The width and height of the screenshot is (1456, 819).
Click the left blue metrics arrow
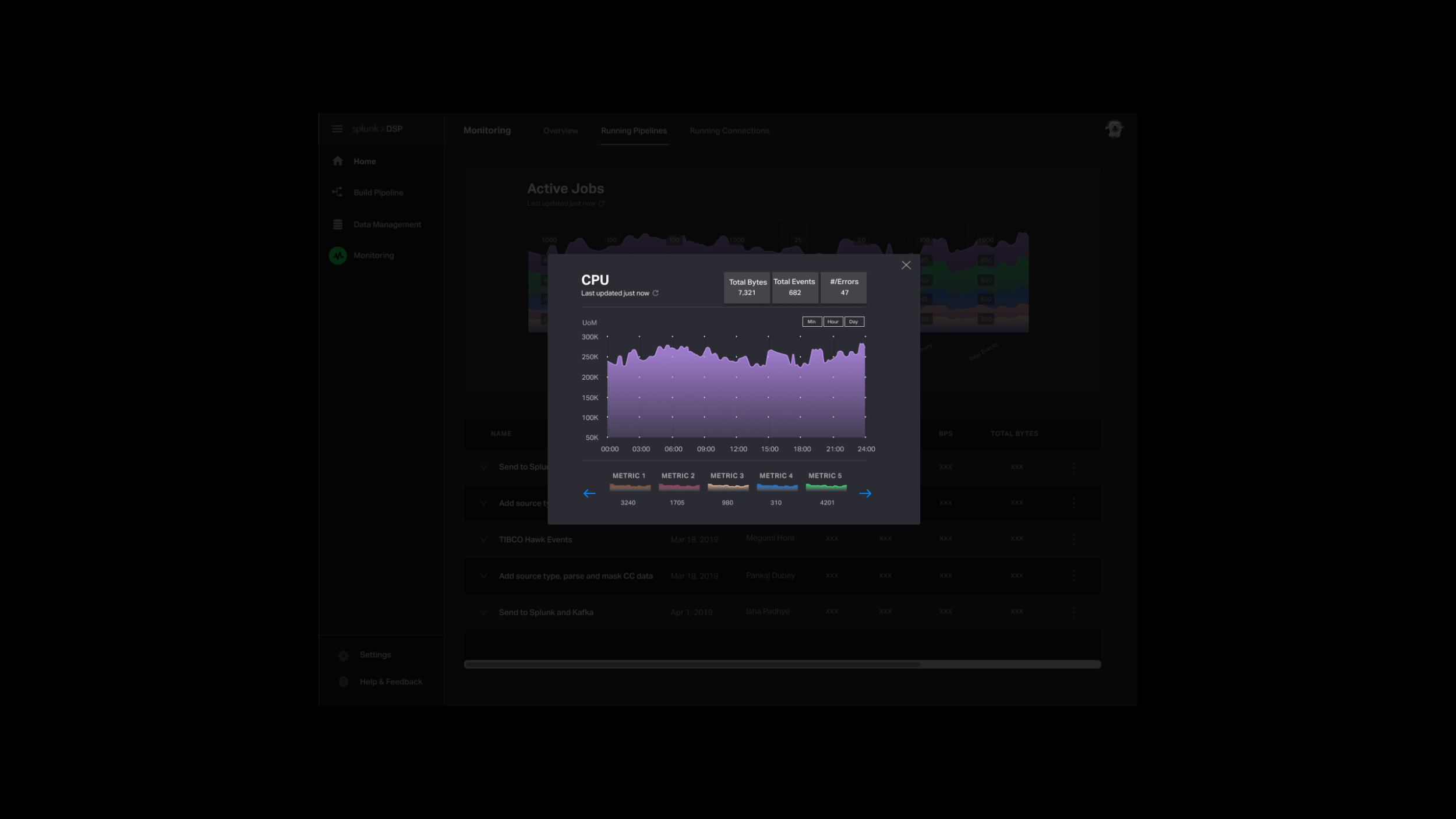tap(589, 493)
